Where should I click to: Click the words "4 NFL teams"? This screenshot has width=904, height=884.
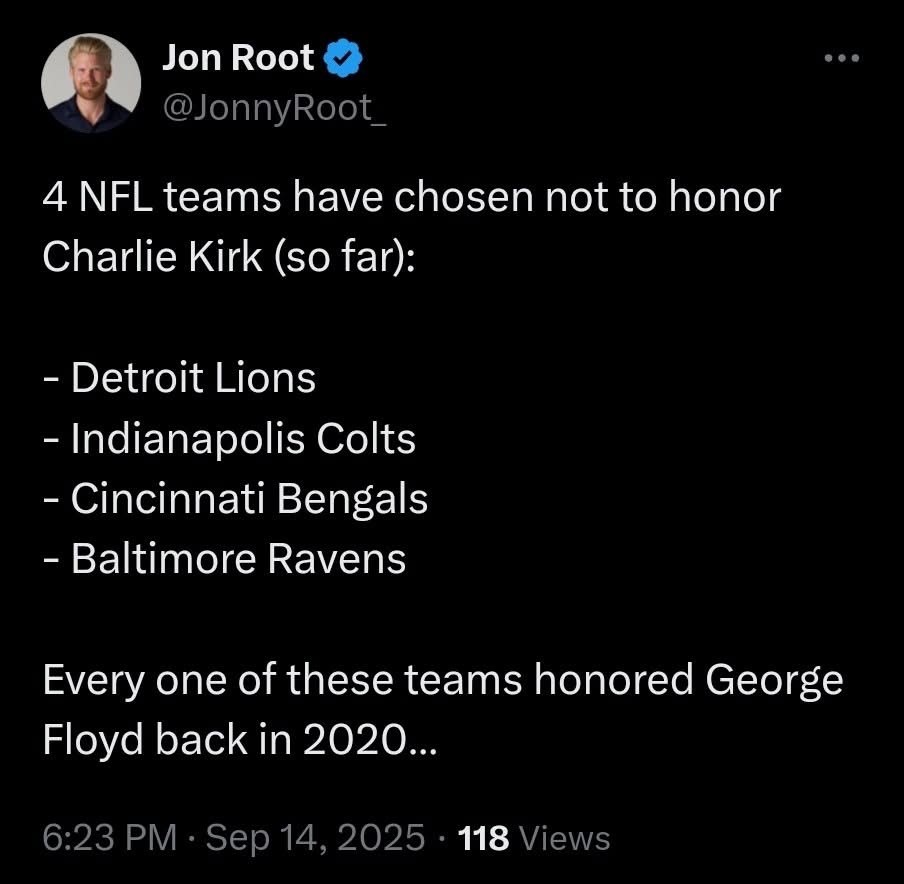147,197
